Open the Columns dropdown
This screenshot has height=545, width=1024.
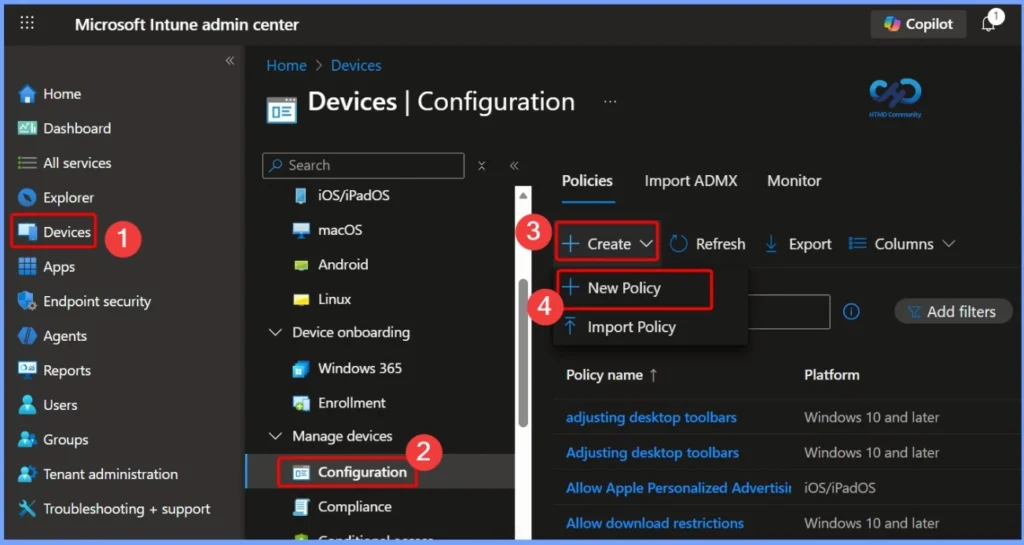[x=902, y=243]
